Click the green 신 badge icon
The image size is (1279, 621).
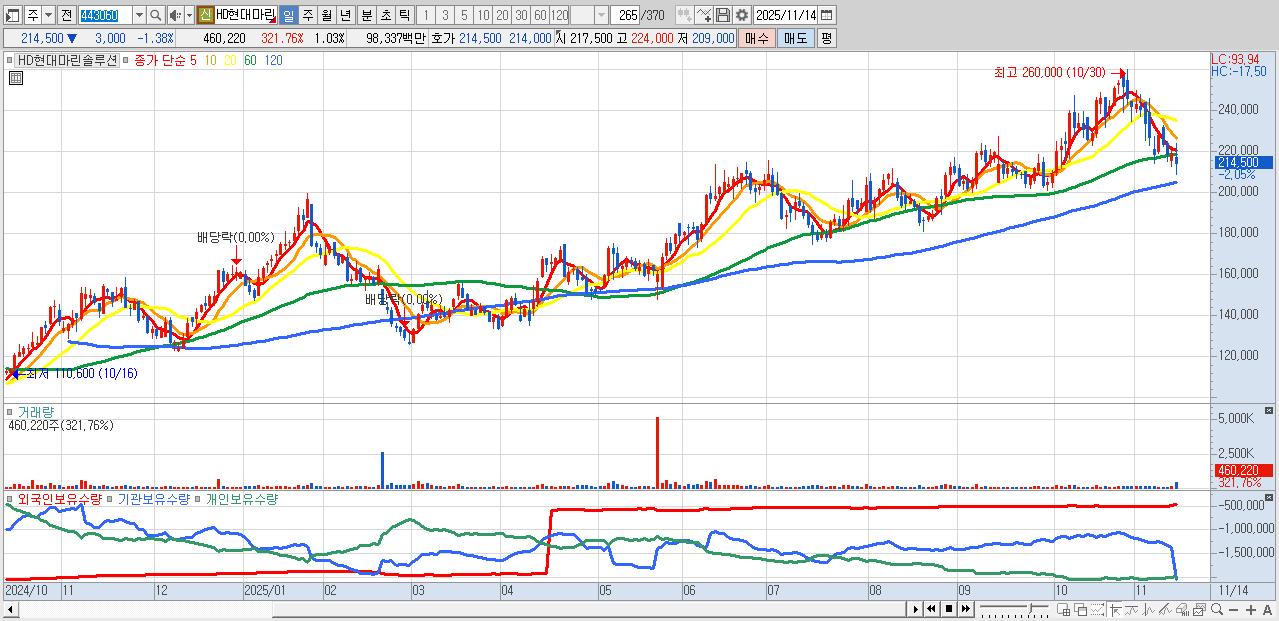[204, 15]
